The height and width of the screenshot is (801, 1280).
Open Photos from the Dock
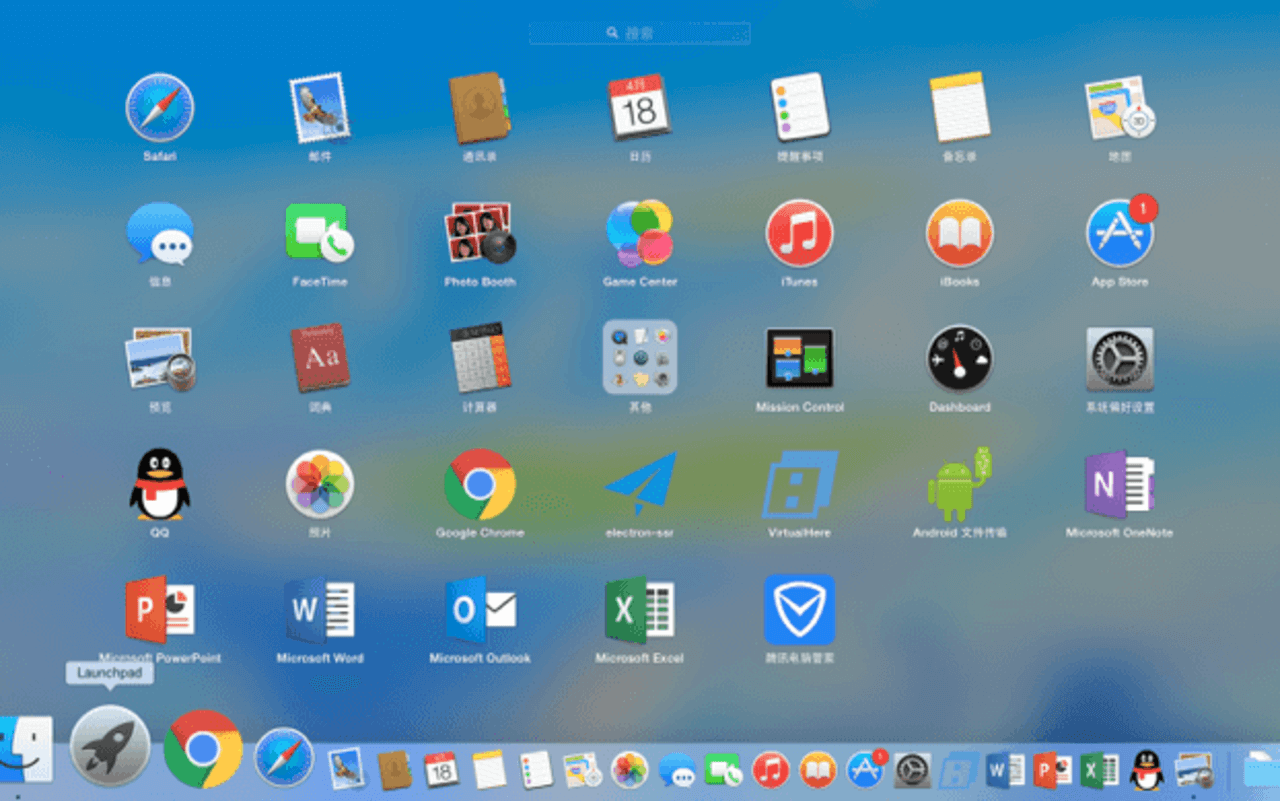click(630, 770)
